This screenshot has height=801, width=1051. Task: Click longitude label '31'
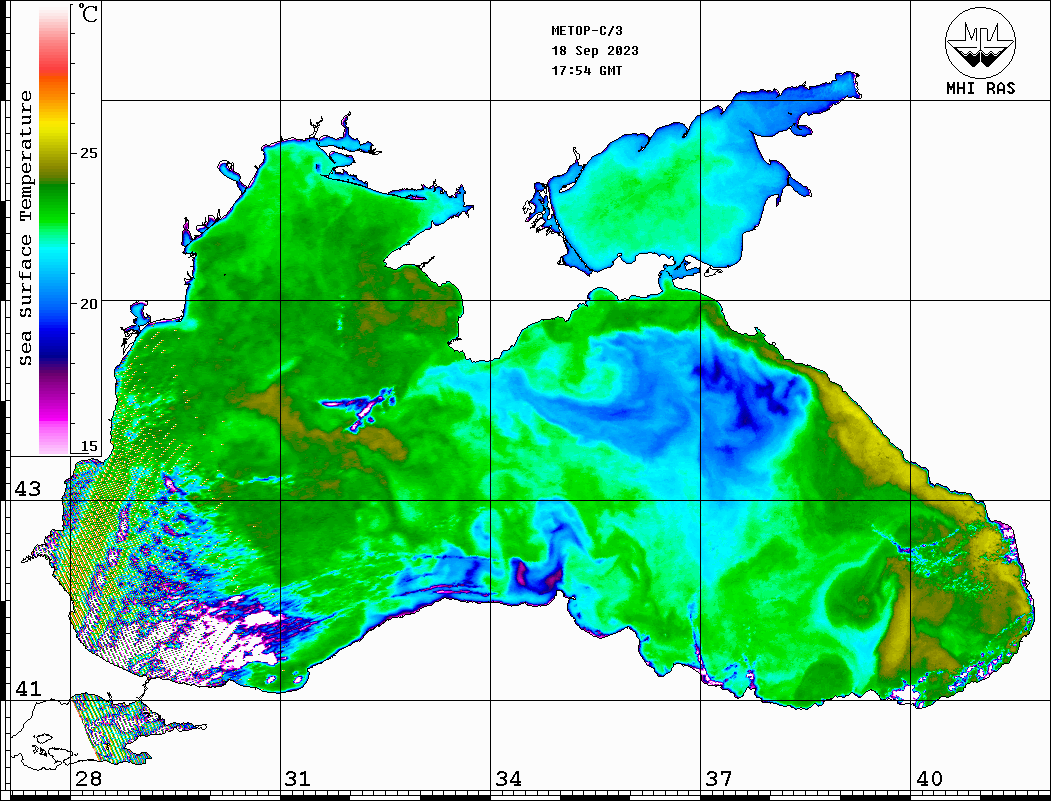click(298, 779)
